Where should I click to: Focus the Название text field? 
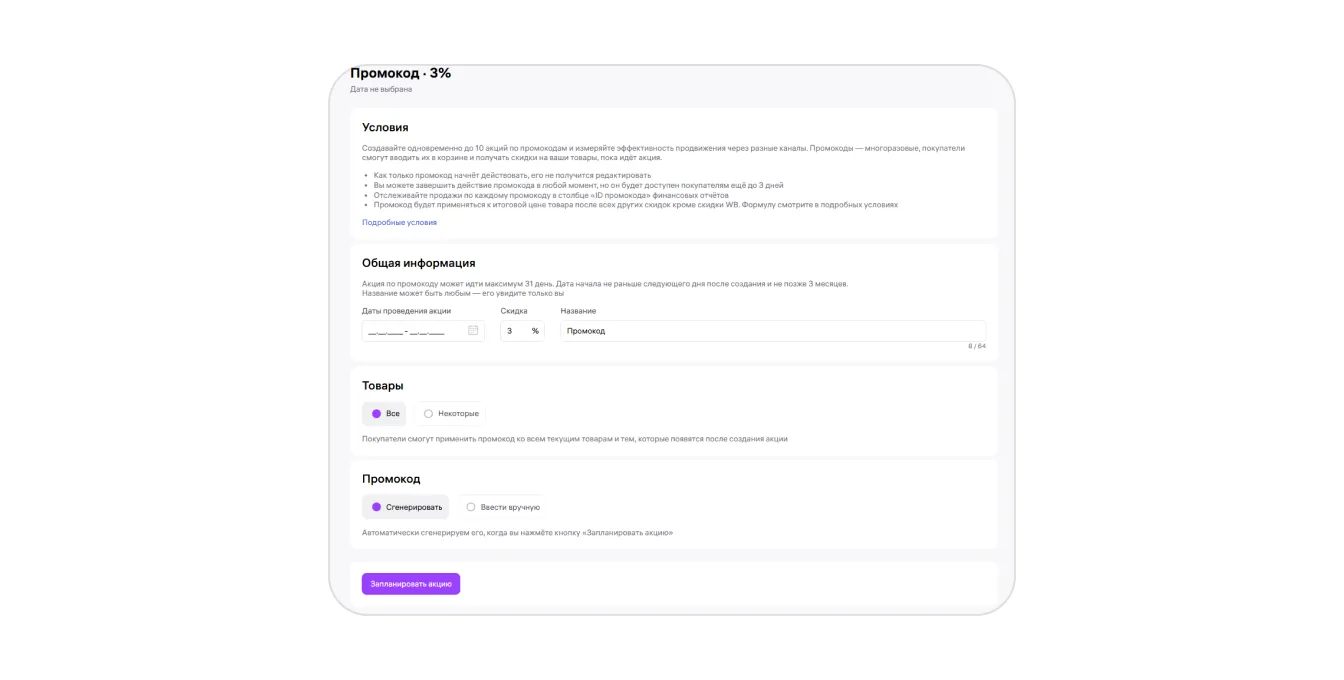point(772,331)
